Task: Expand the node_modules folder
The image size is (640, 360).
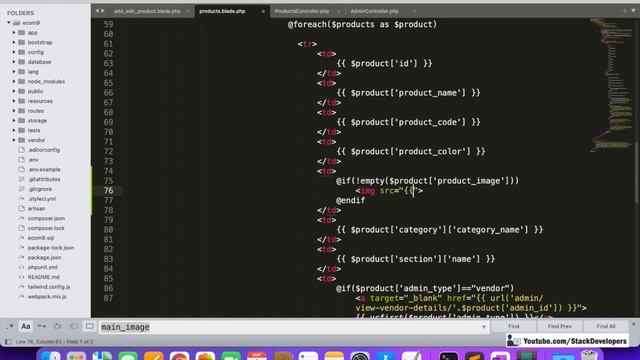Action: 14,82
